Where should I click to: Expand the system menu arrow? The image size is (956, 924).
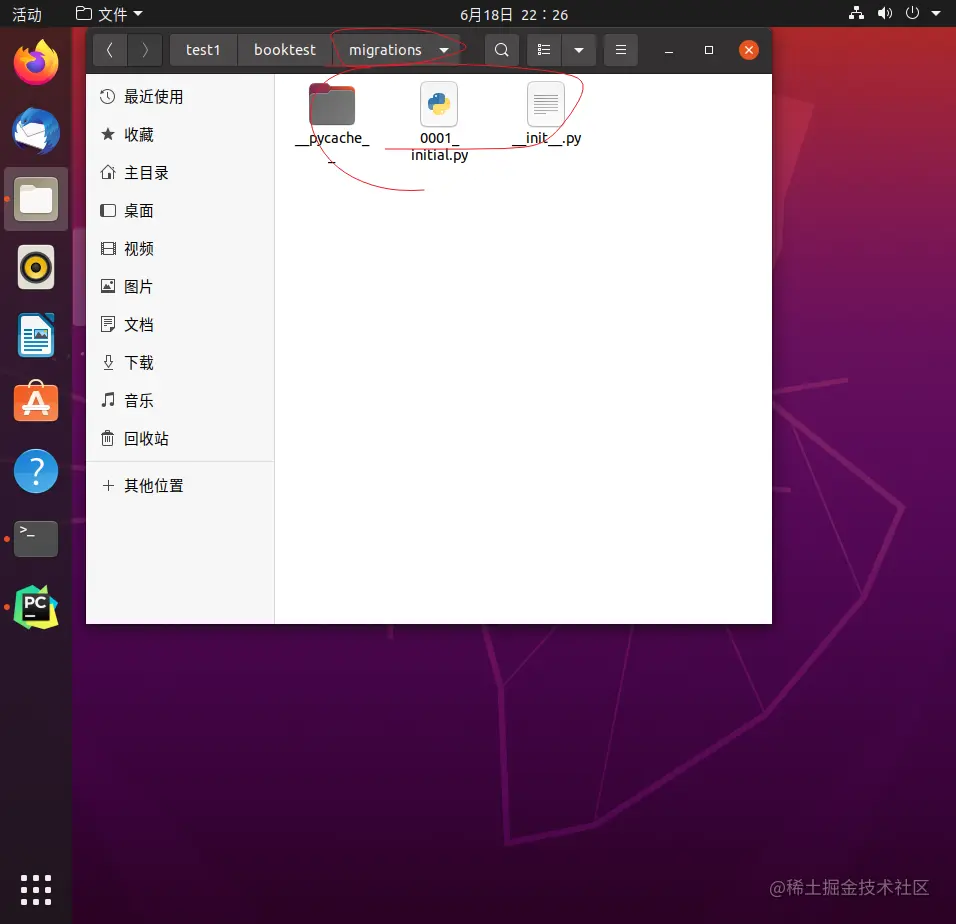(x=936, y=13)
